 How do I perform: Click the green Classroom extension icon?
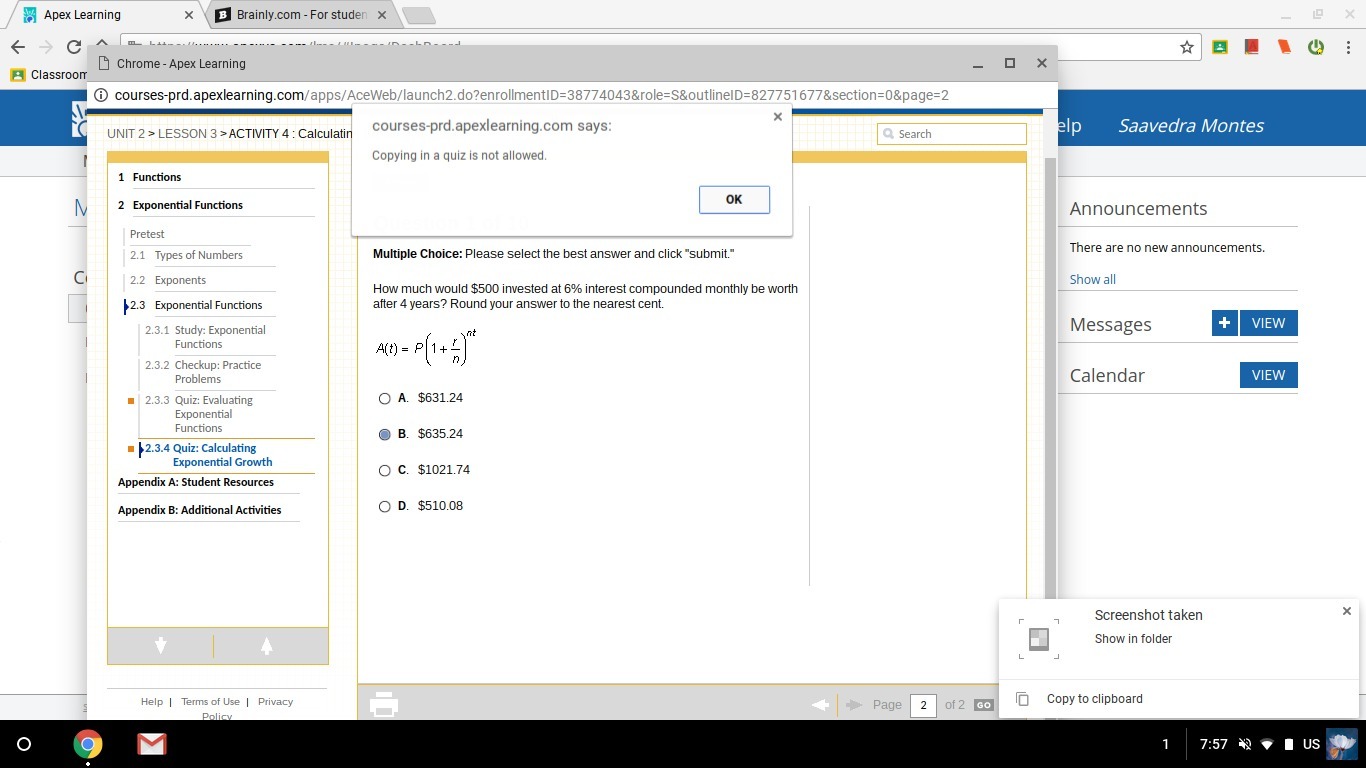click(1220, 47)
